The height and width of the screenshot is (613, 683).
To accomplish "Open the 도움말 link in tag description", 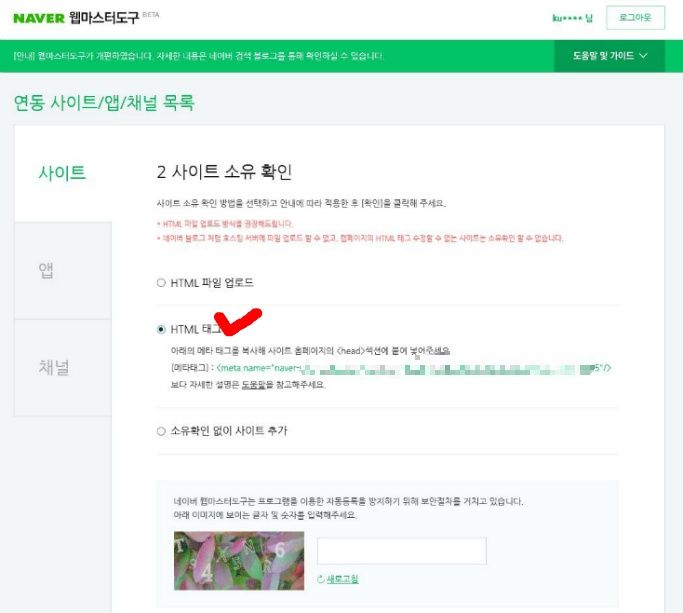I will 253,385.
